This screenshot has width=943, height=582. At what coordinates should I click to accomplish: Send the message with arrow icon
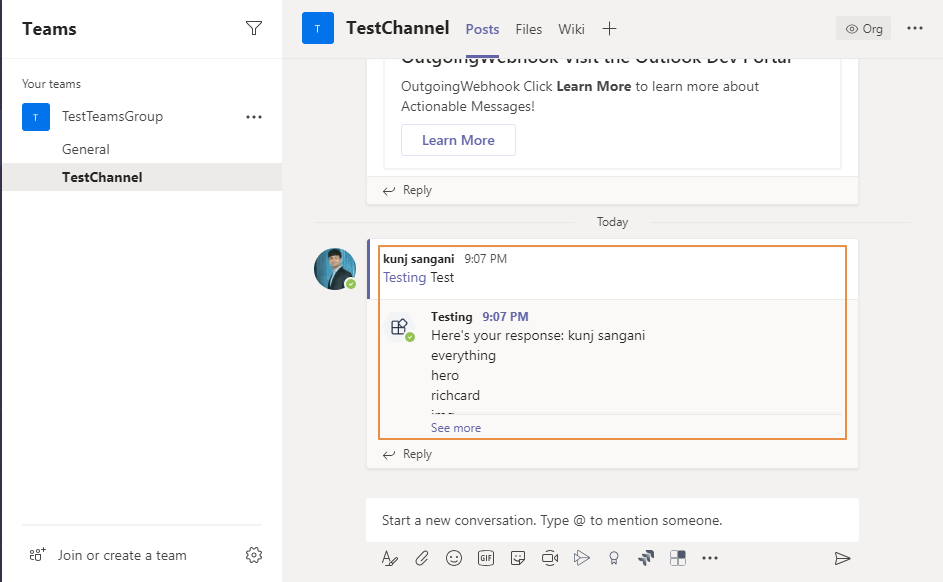(x=843, y=559)
